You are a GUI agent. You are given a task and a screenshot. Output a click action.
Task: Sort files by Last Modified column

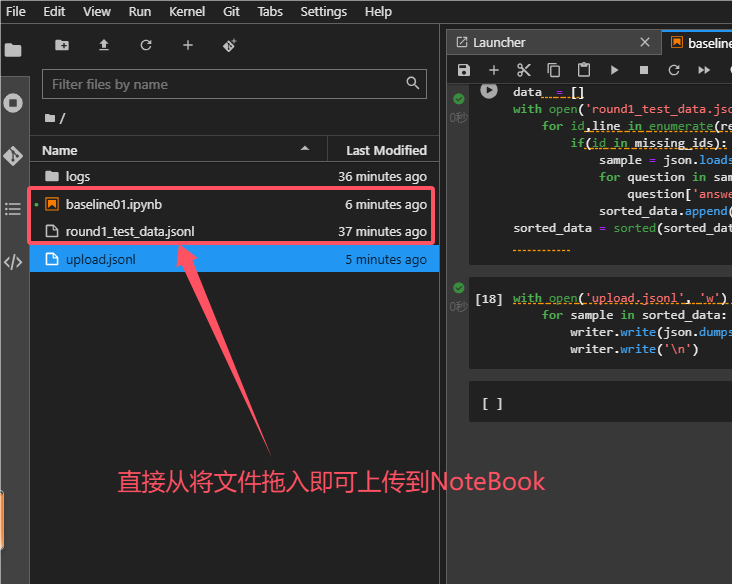(386, 150)
